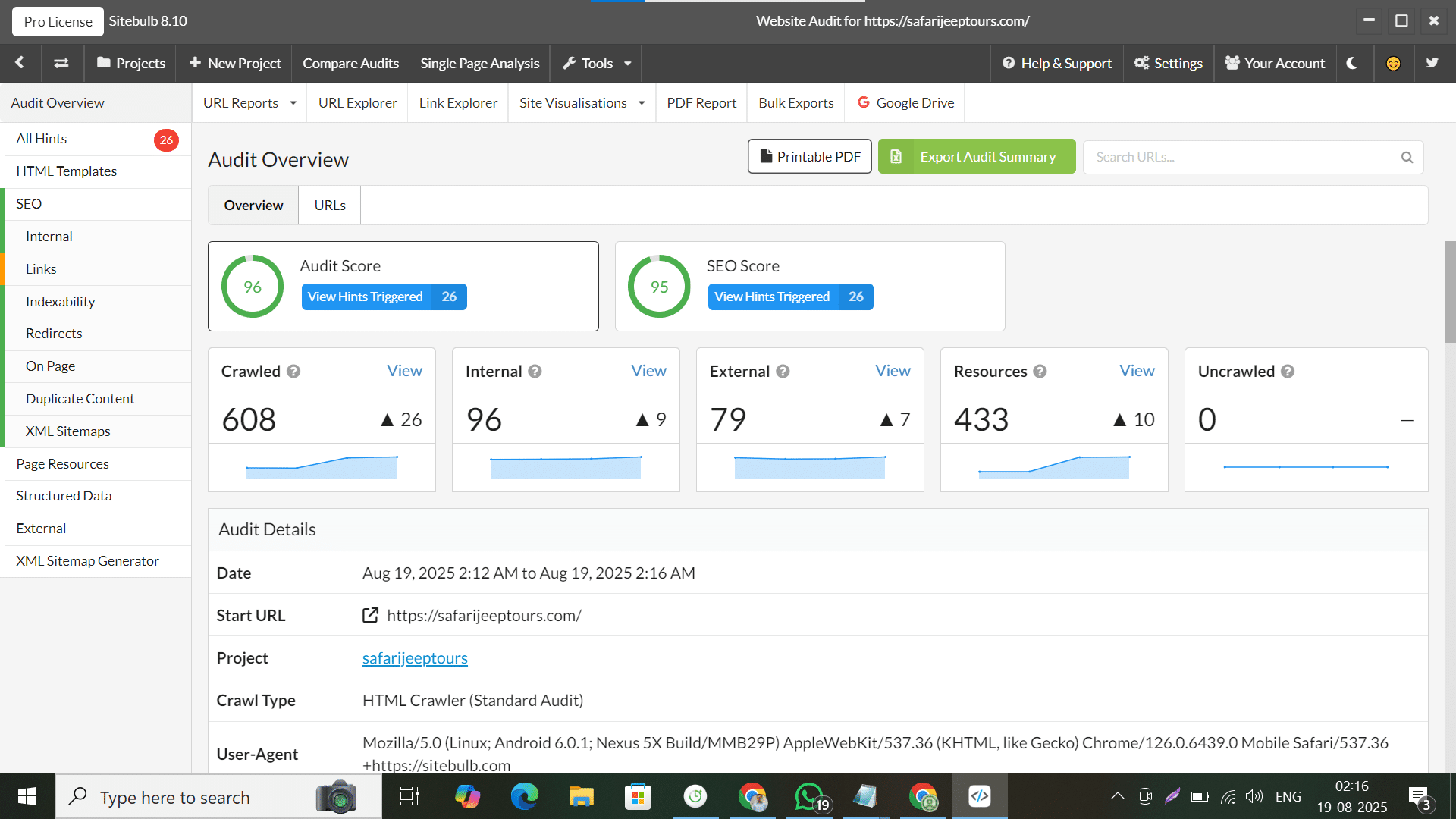Click the External help question mark

tap(783, 371)
